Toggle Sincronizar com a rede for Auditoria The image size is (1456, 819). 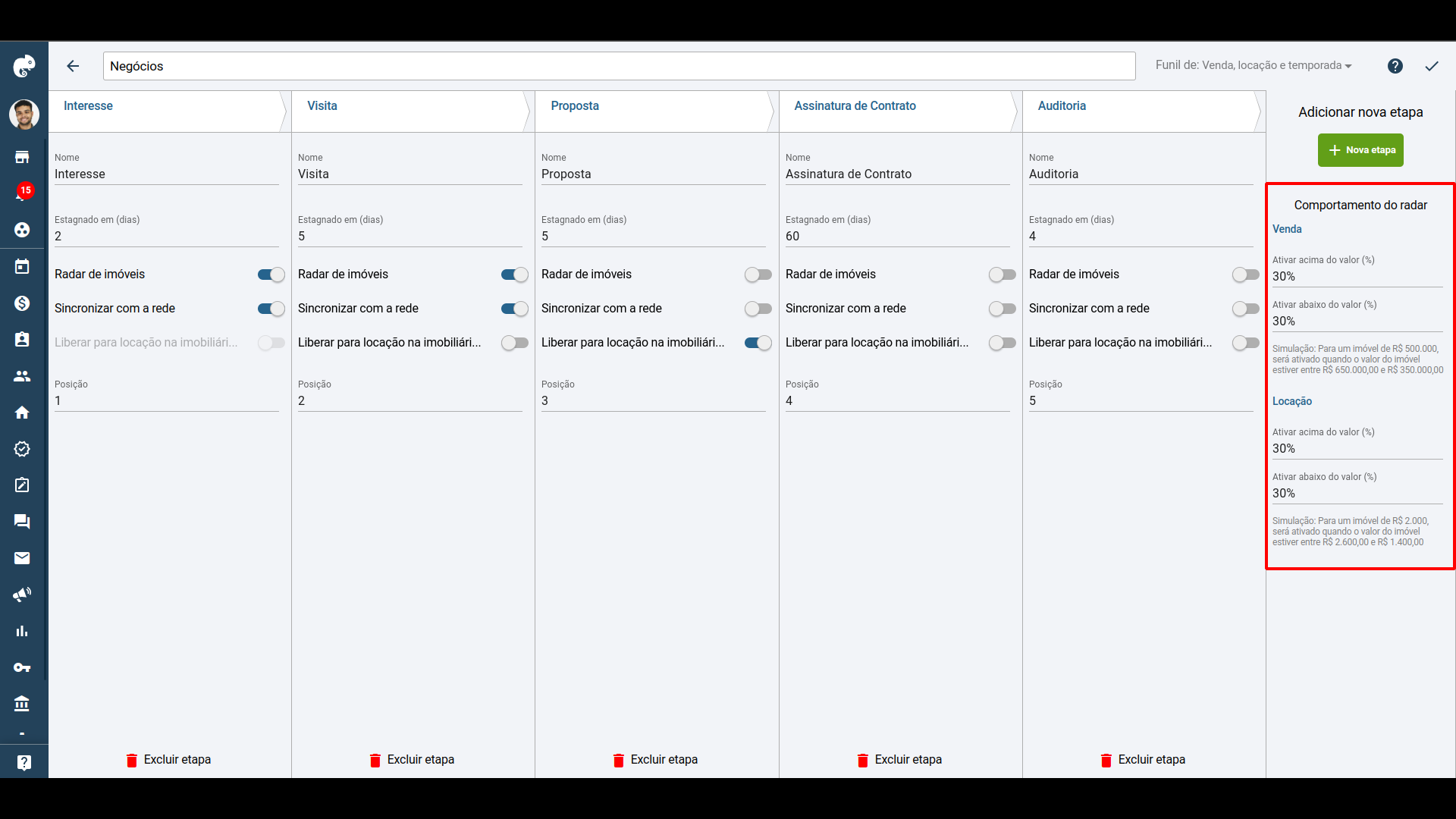(x=1245, y=309)
